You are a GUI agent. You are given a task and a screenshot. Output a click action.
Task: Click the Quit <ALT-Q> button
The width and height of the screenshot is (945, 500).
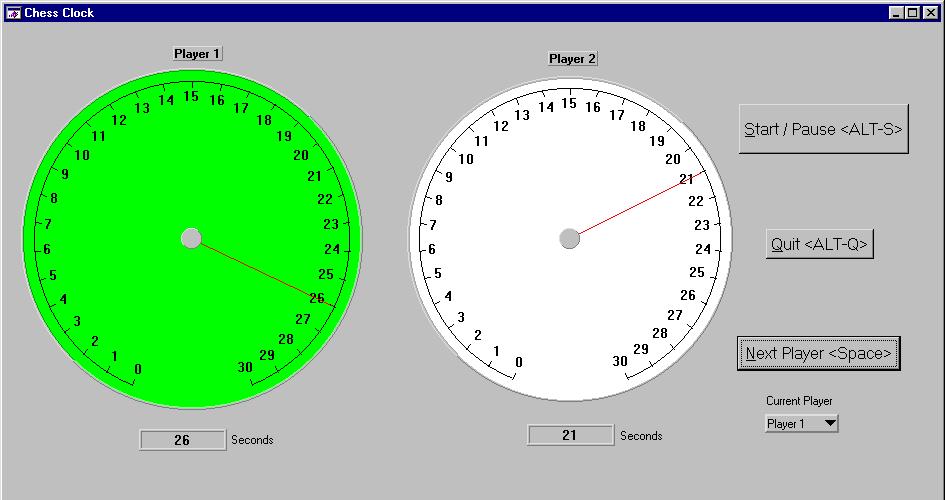(x=820, y=244)
